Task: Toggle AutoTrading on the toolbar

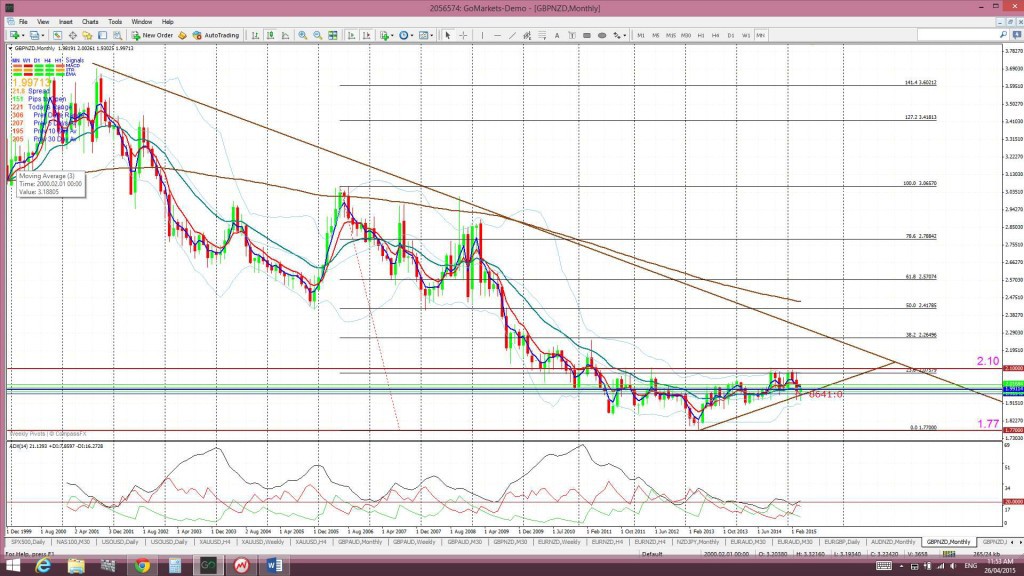Action: [x=216, y=35]
